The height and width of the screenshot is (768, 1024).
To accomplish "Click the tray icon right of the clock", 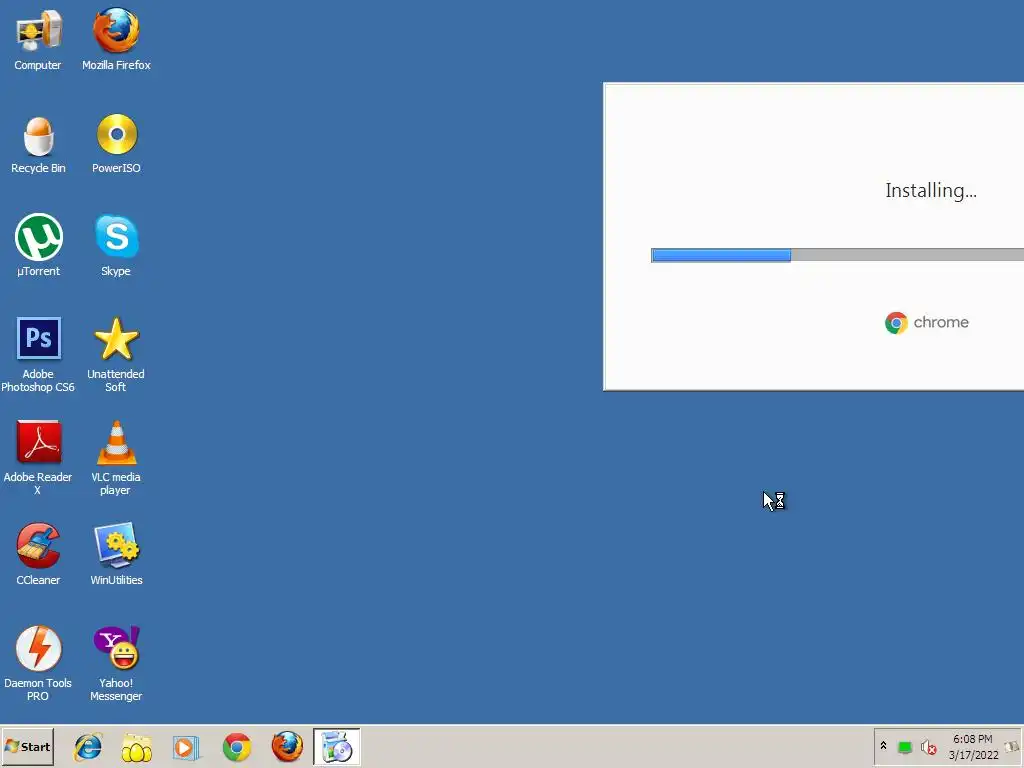I will pyautogui.click(x=1013, y=747).
